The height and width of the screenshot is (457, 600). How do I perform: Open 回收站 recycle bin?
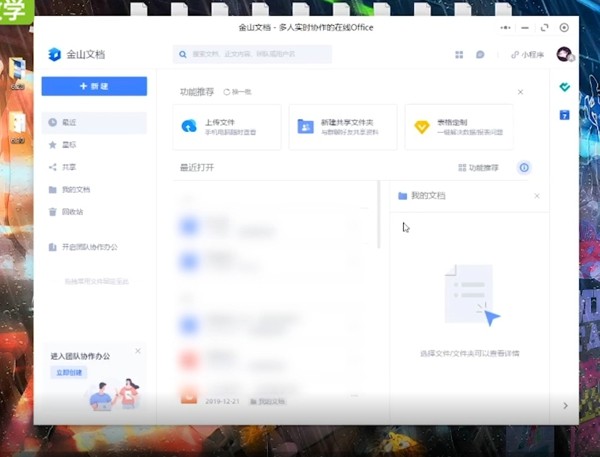click(94, 212)
